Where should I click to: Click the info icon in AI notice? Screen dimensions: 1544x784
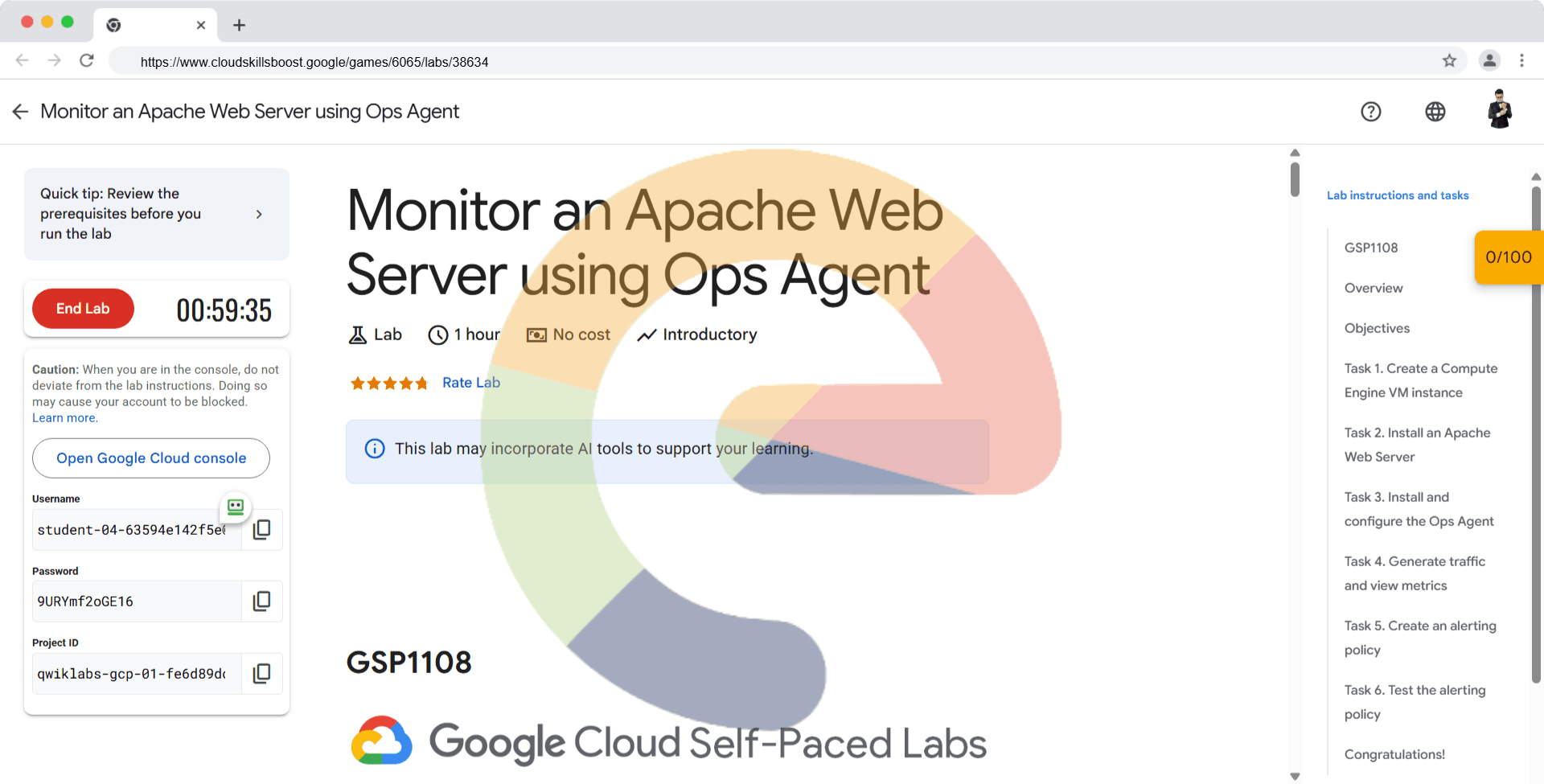[375, 449]
